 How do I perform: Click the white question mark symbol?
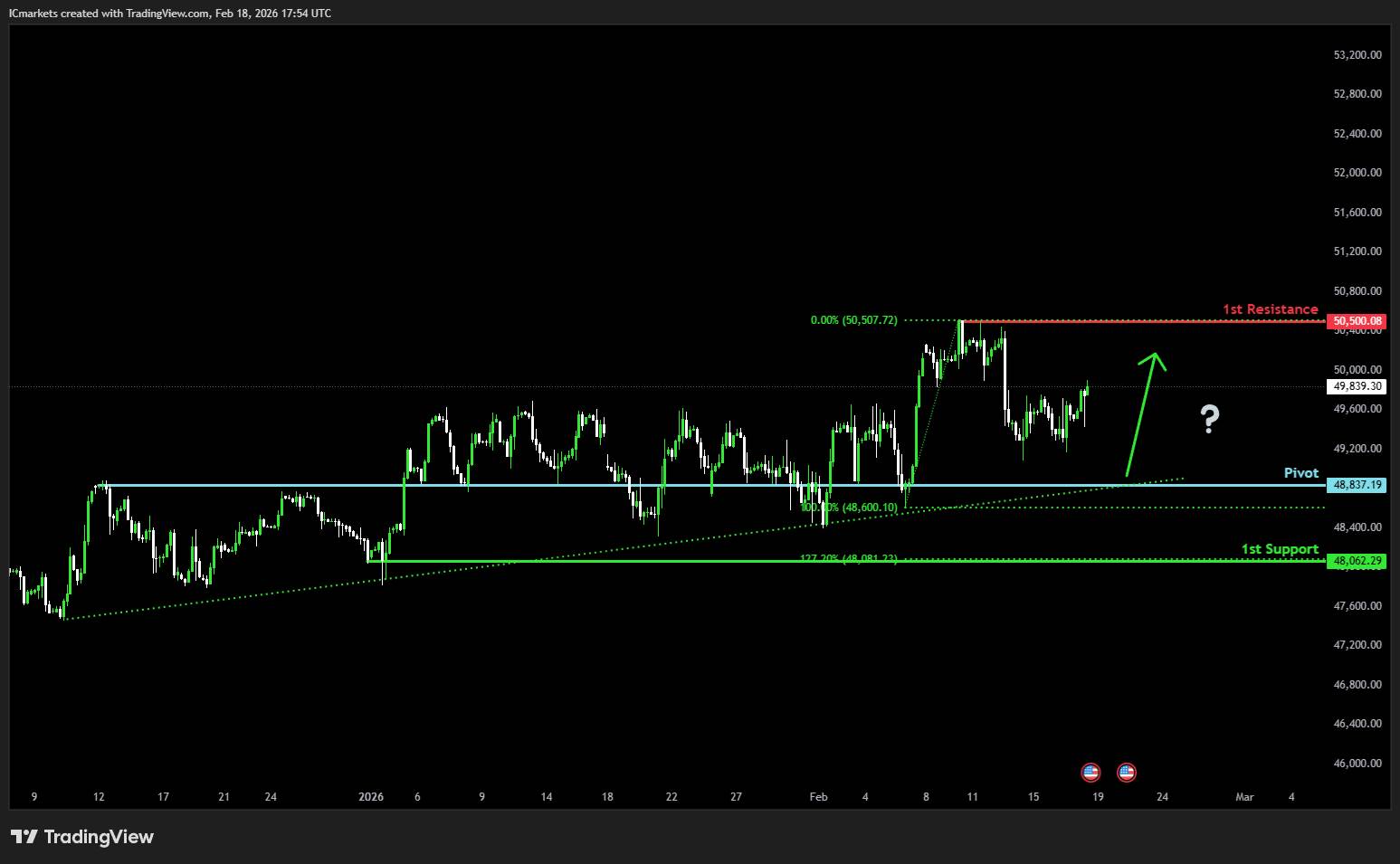pyautogui.click(x=1209, y=418)
